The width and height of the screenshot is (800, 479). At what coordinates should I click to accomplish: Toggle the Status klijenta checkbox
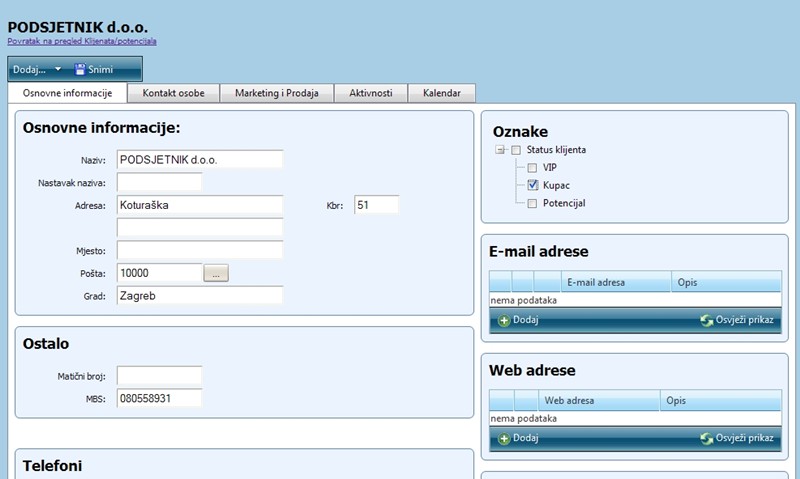(516, 150)
